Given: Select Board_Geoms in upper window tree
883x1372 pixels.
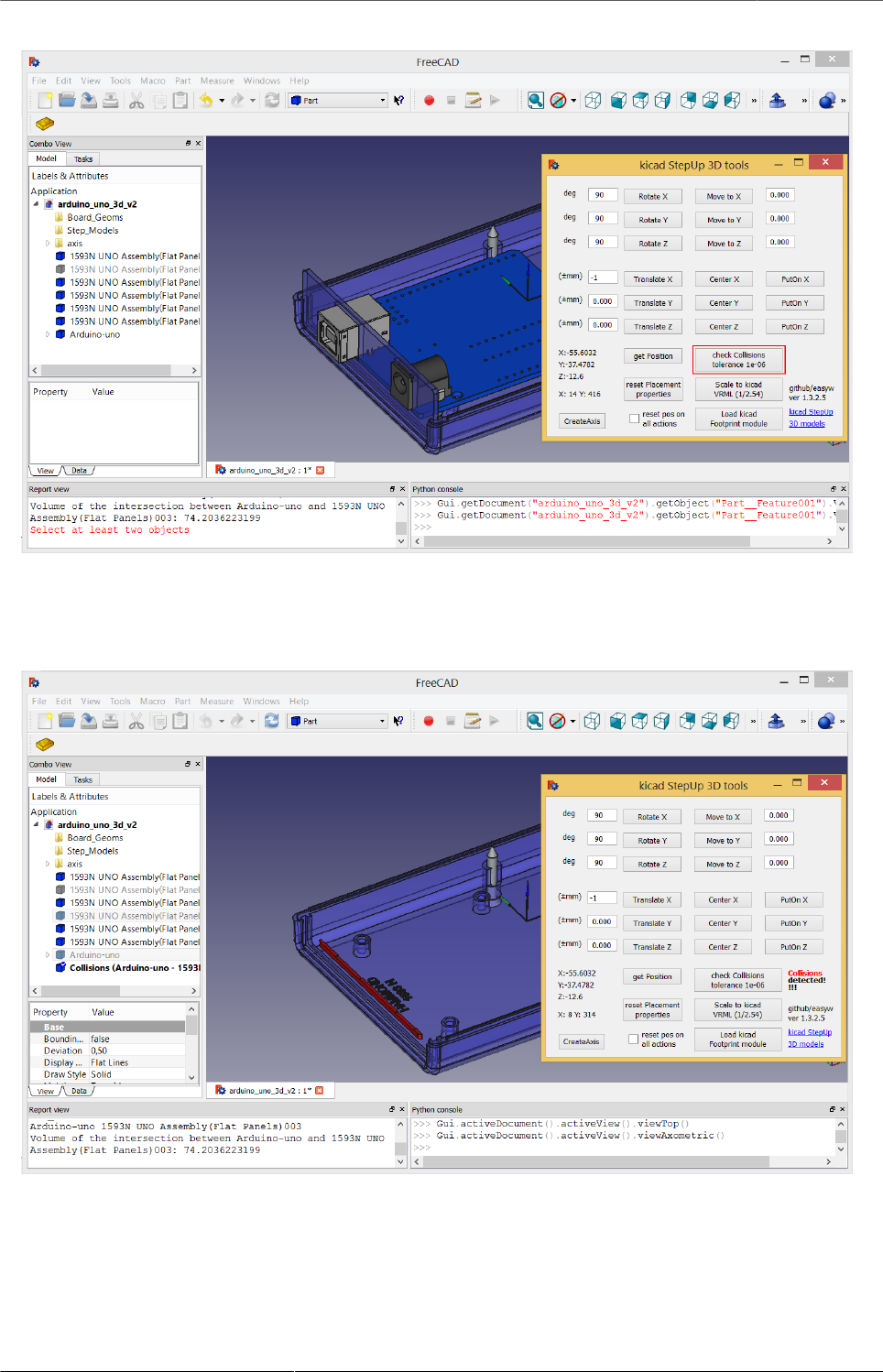Looking at the screenshot, I should [x=94, y=217].
